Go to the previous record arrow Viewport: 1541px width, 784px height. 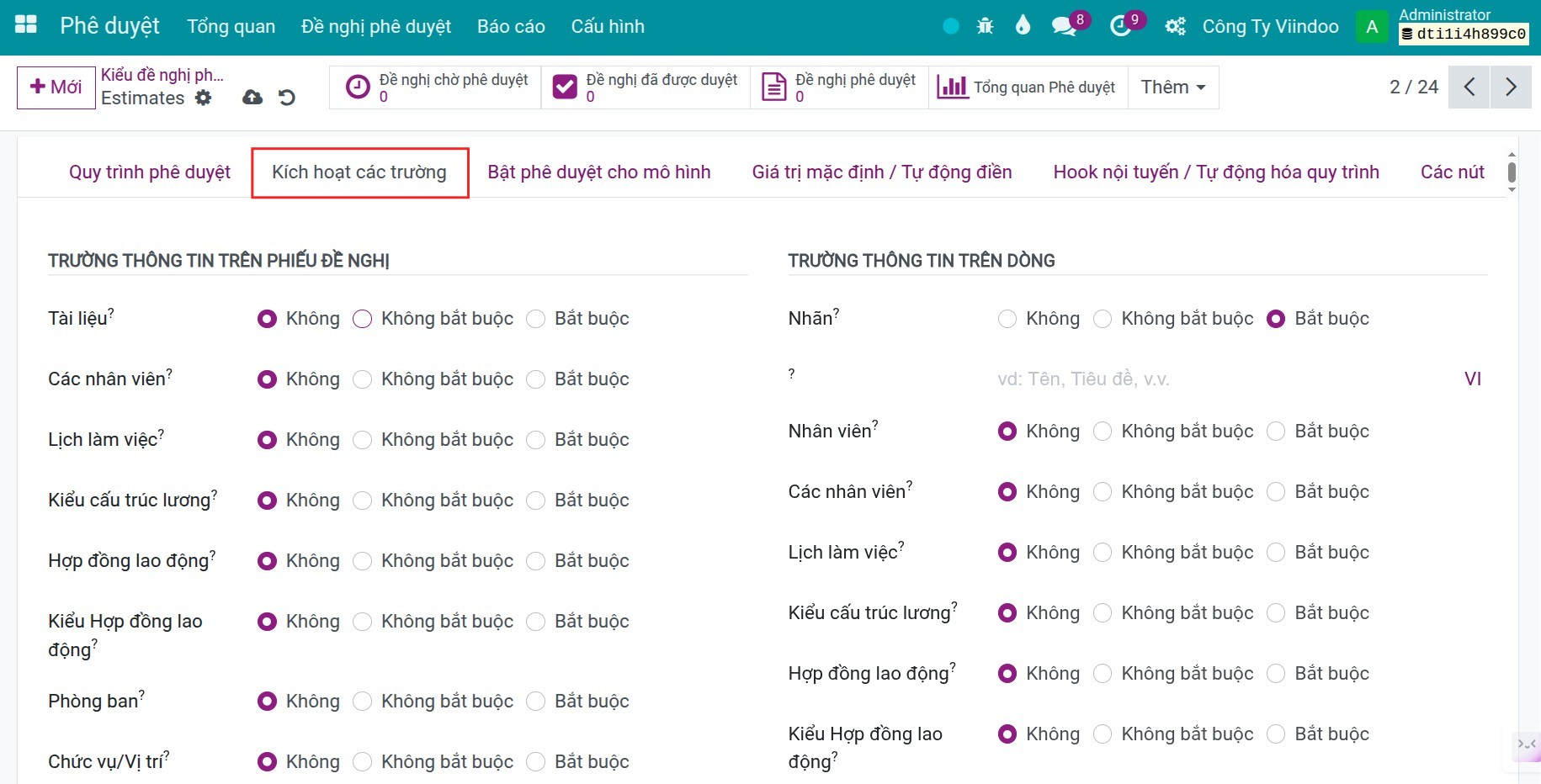tap(1469, 87)
